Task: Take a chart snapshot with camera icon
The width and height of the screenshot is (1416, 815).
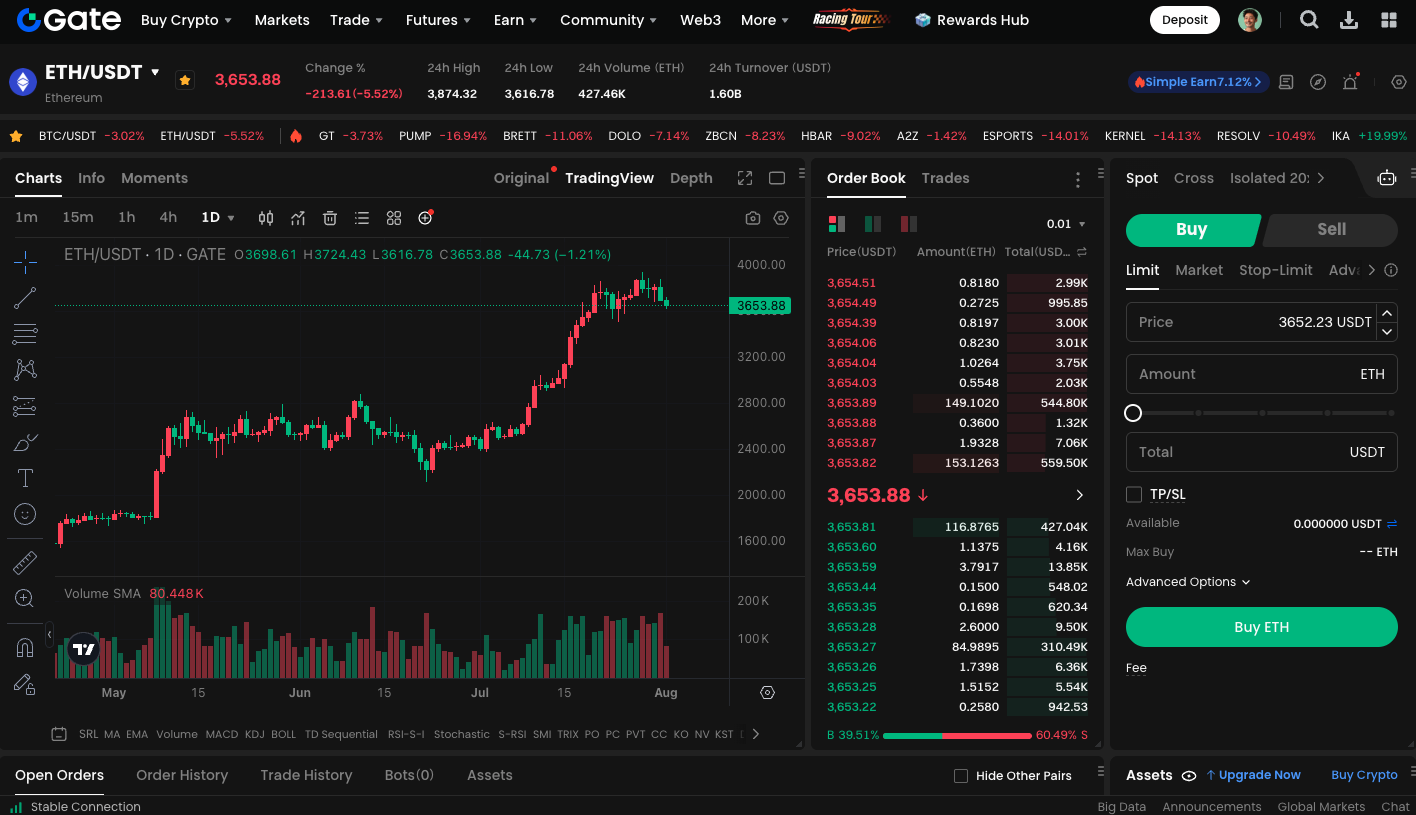Action: coord(753,218)
